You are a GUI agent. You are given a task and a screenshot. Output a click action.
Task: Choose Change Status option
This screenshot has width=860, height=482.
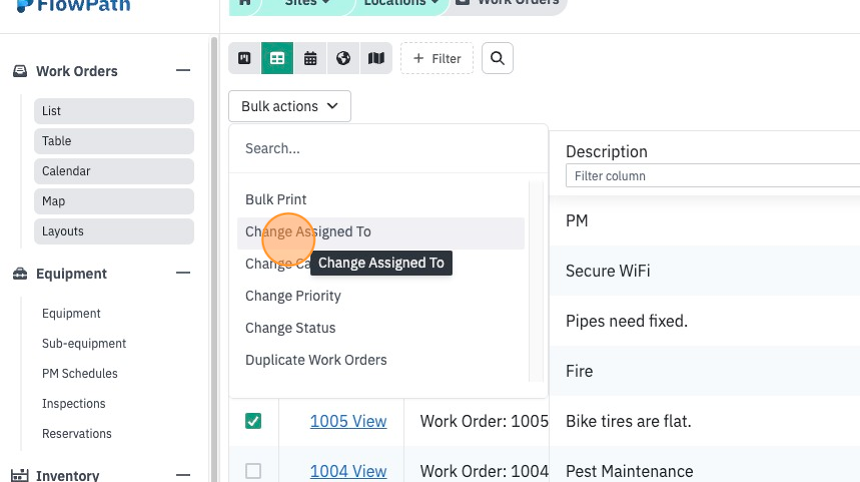(381, 328)
